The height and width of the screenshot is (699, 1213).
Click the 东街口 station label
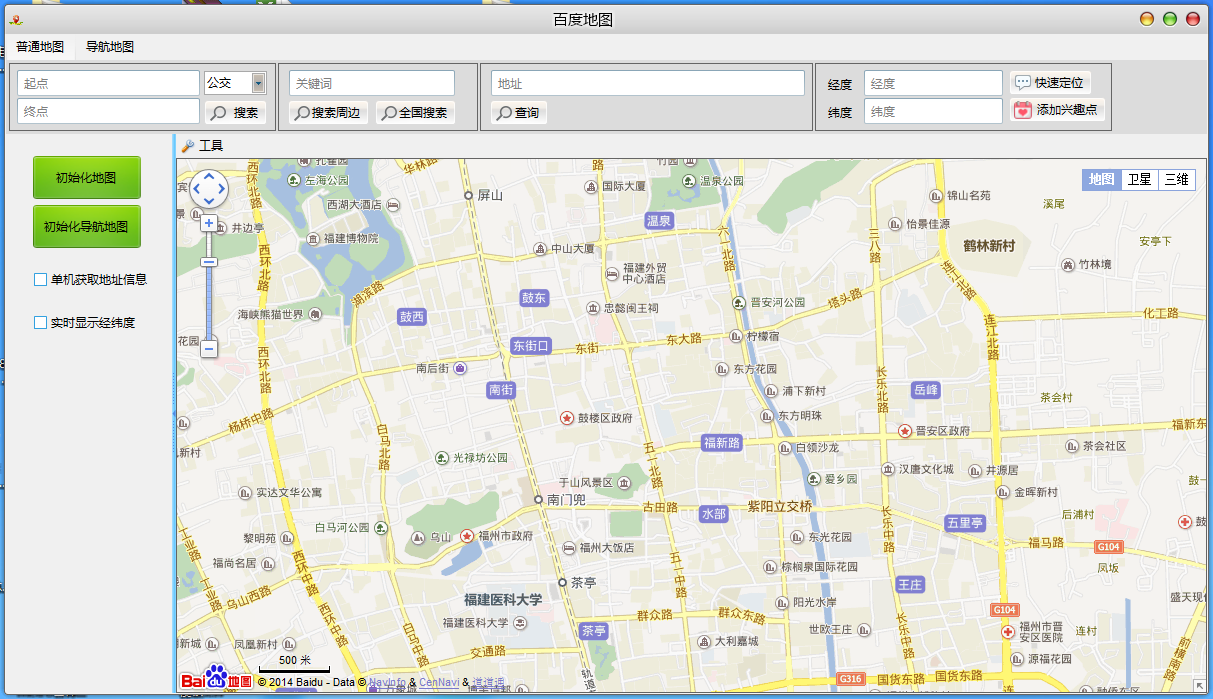coord(531,346)
